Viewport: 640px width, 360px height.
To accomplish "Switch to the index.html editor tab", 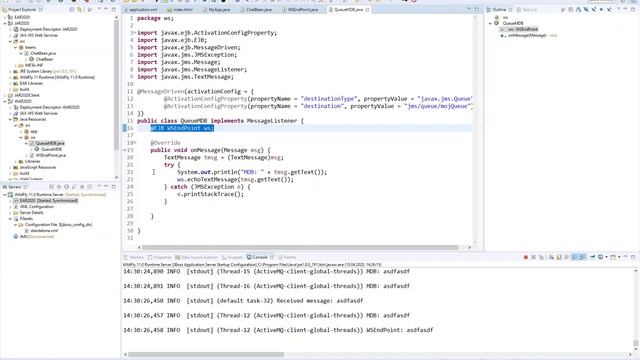I will click(180, 9).
